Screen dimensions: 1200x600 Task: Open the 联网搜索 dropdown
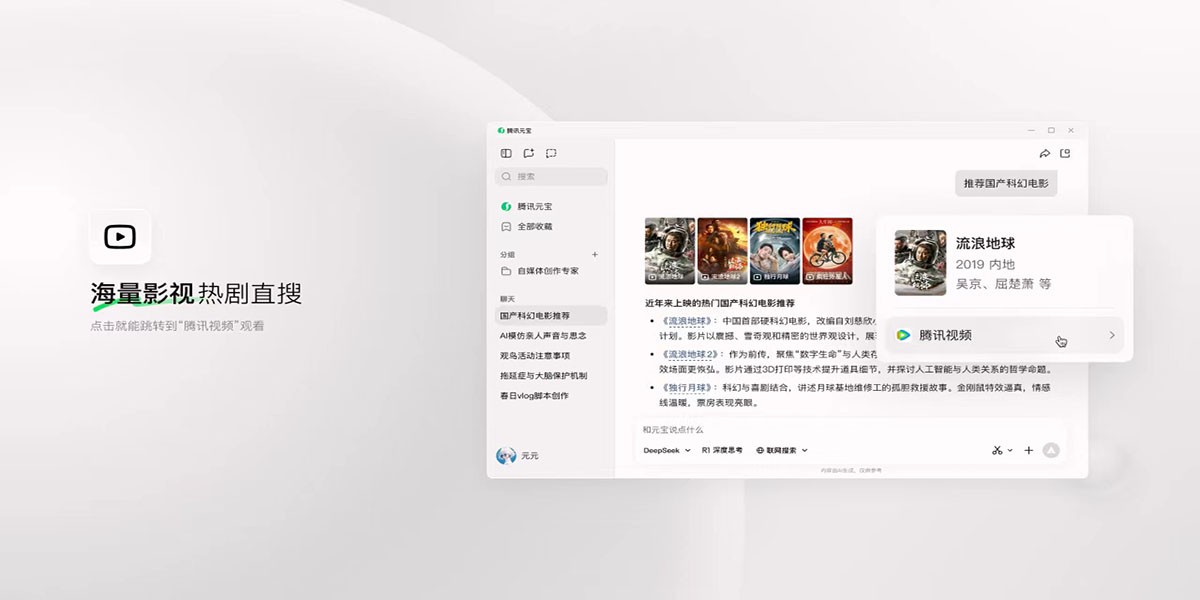782,451
